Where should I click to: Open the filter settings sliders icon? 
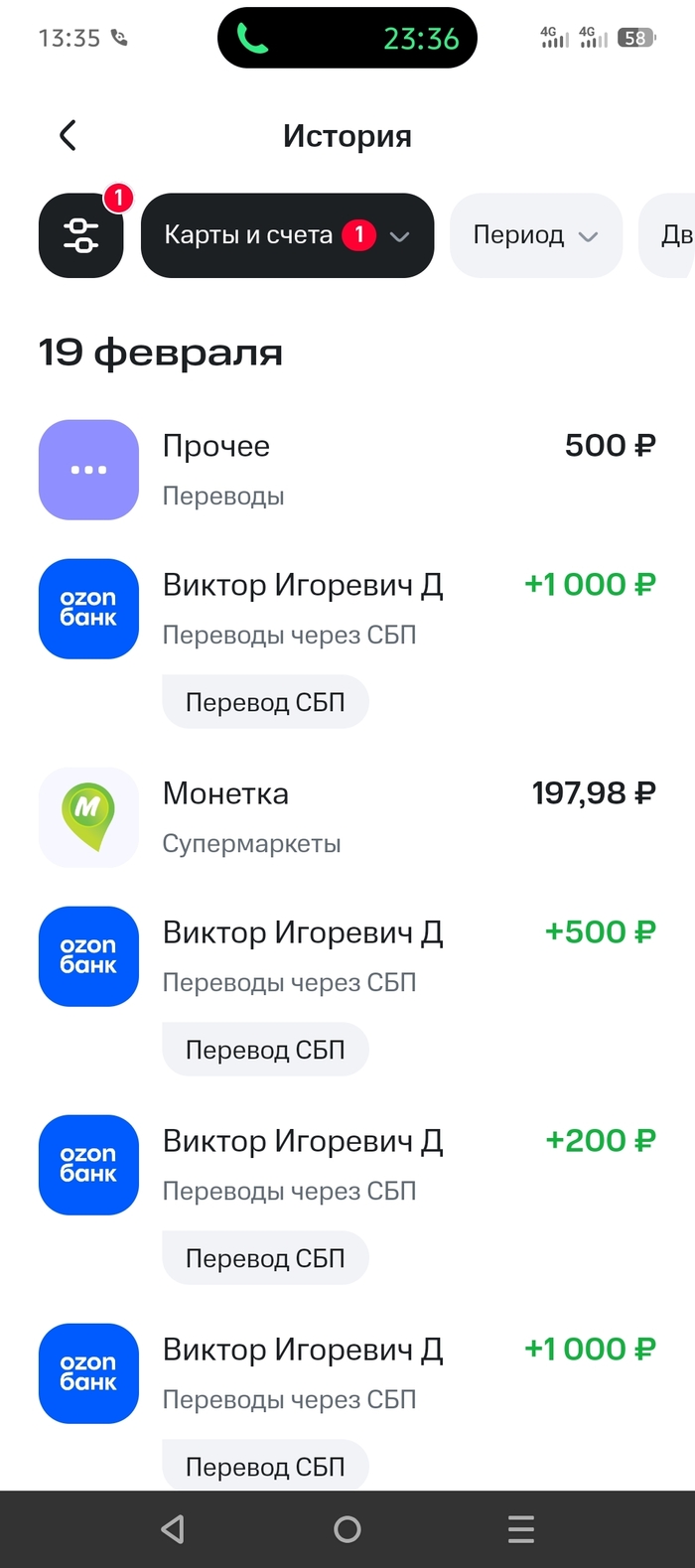point(81,235)
